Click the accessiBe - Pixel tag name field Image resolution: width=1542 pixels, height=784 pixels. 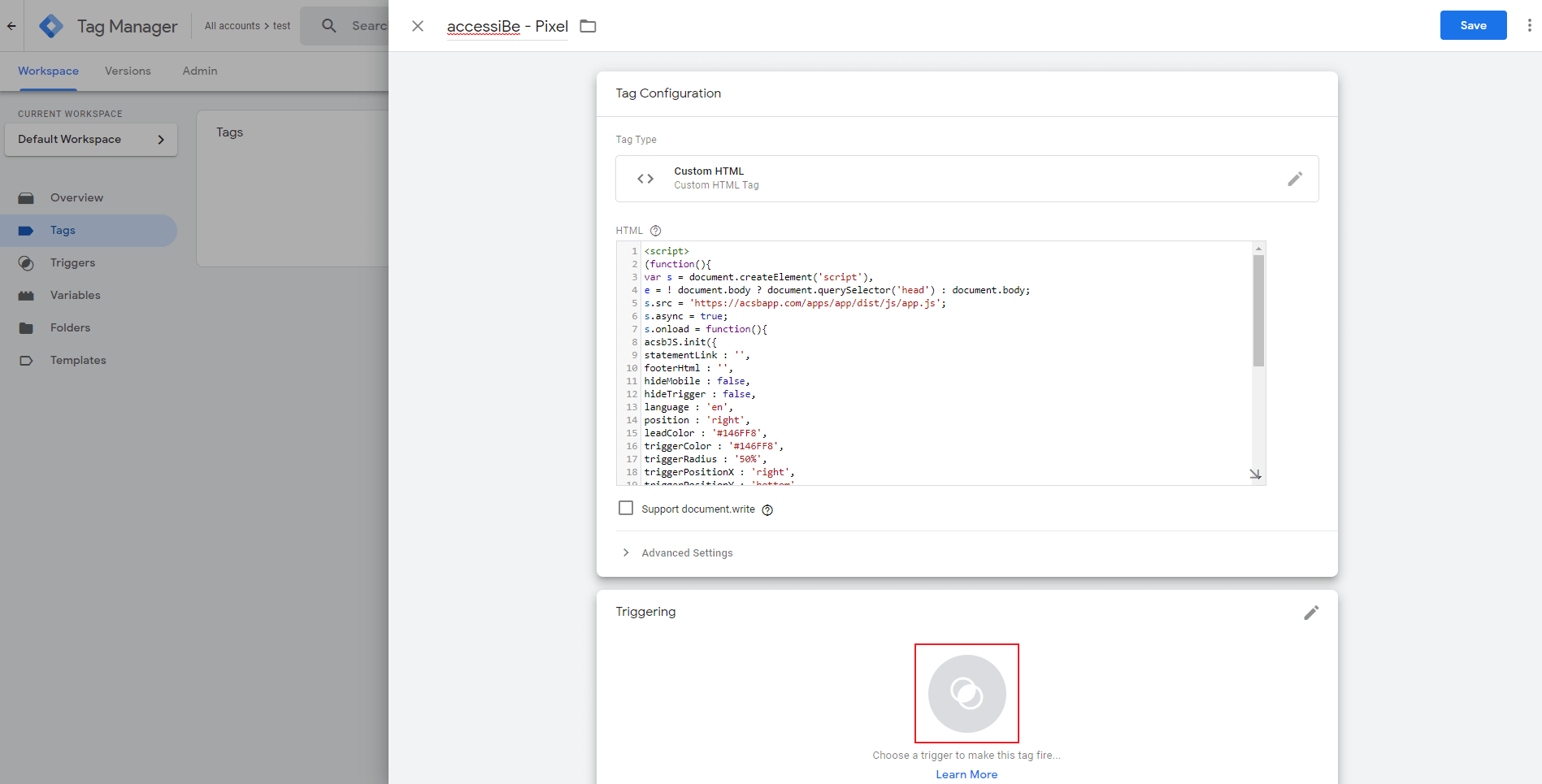(x=507, y=27)
